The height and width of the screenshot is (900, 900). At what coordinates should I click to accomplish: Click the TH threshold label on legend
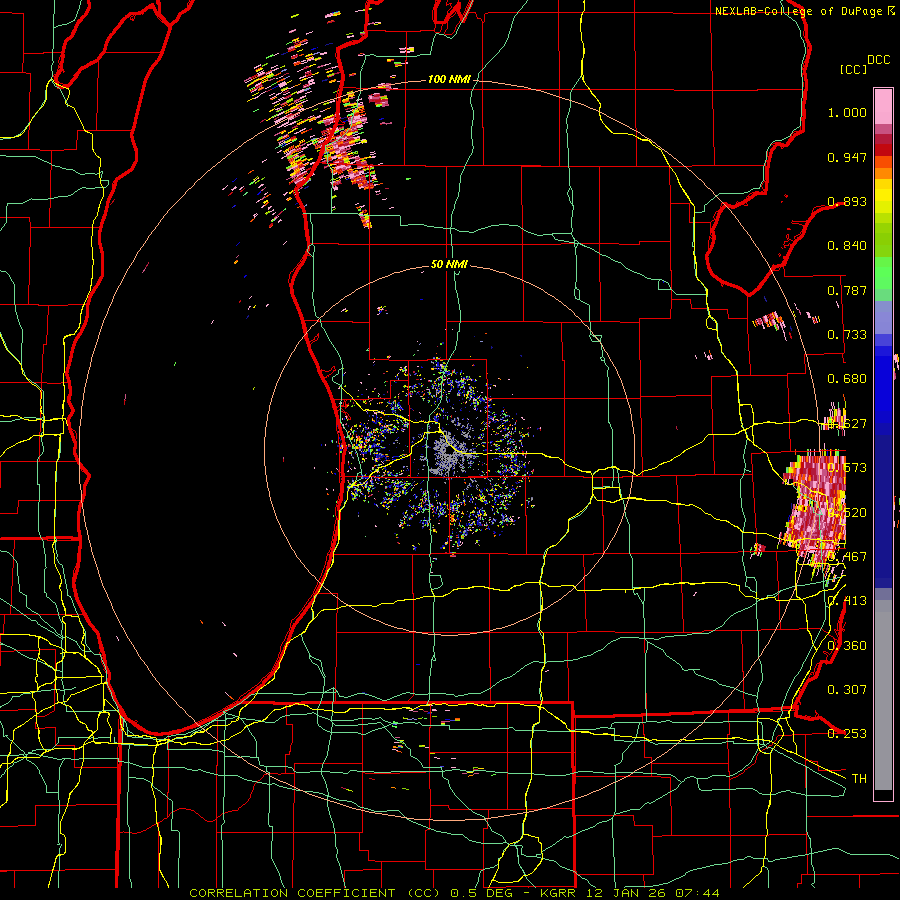pos(859,779)
